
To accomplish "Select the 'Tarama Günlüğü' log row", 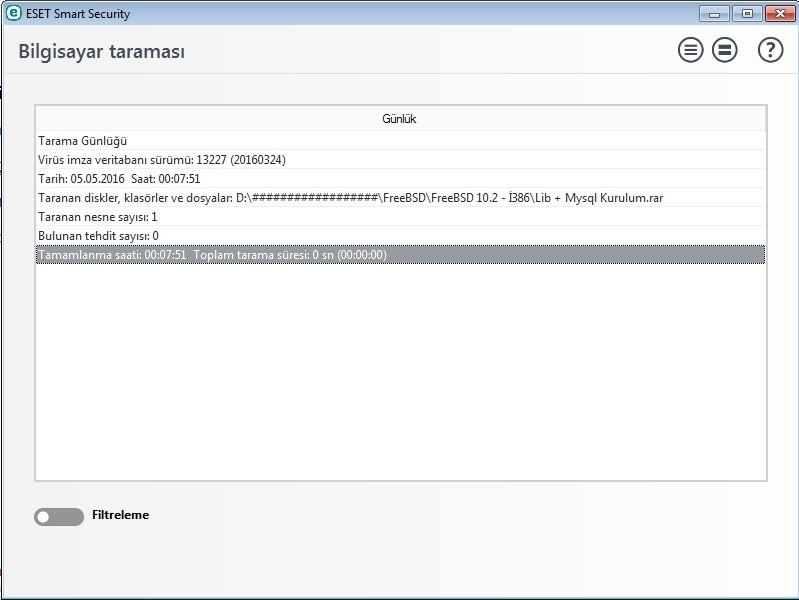I will (401, 141).
